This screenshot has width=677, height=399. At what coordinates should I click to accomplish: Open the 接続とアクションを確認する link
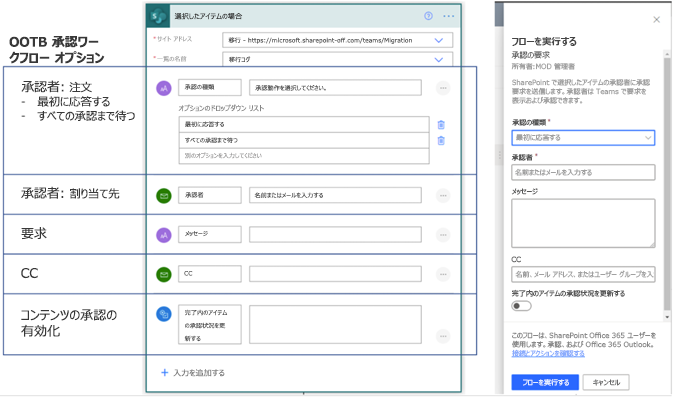pyautogui.click(x=548, y=354)
